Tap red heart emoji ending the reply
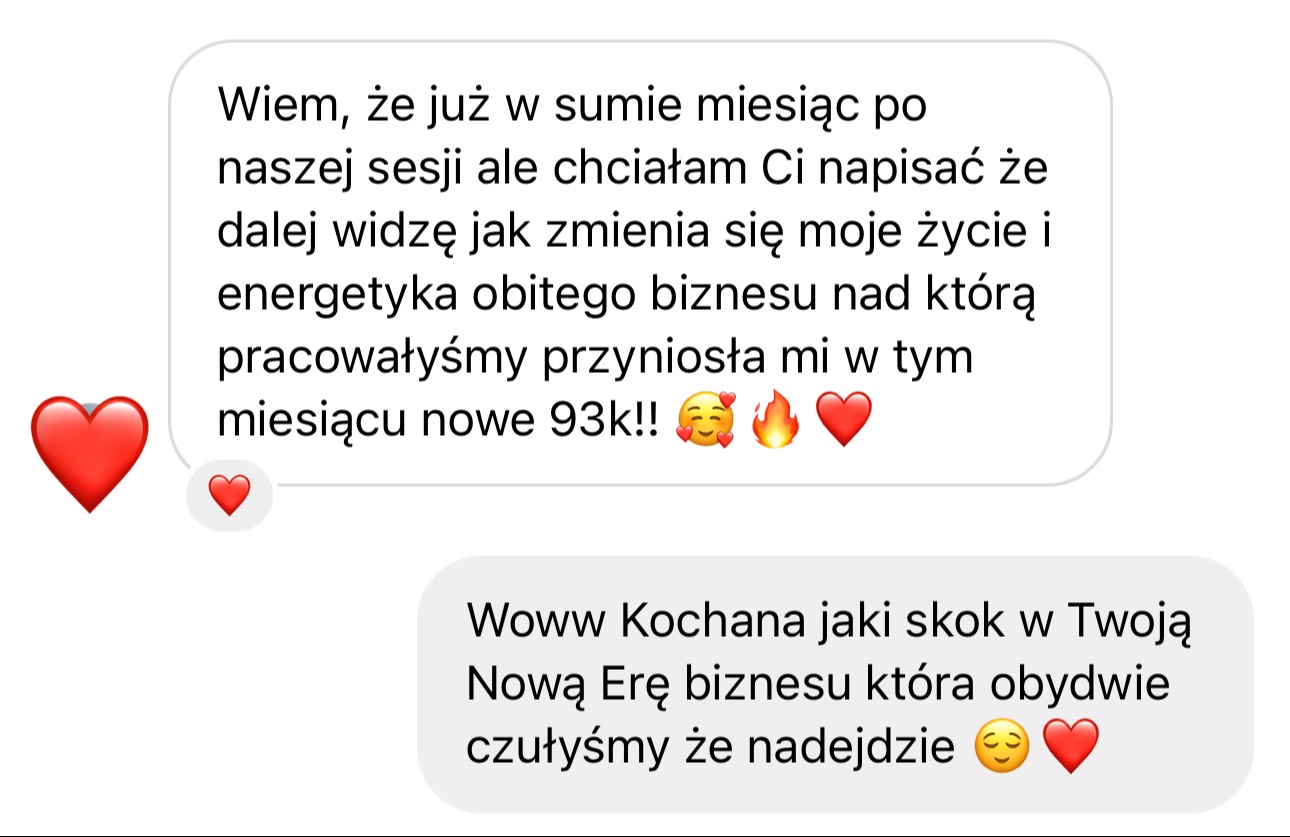 (1071, 747)
